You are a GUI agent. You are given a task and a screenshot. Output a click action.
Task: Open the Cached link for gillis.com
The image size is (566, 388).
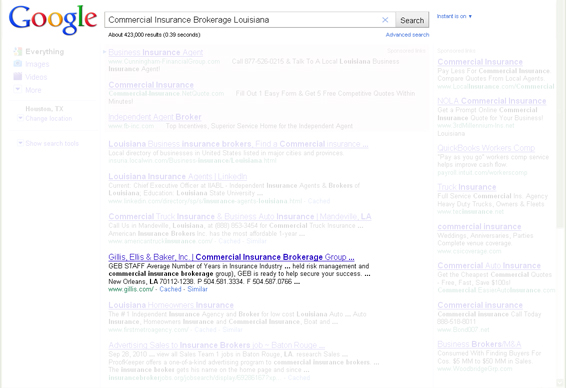pyautogui.click(x=170, y=289)
